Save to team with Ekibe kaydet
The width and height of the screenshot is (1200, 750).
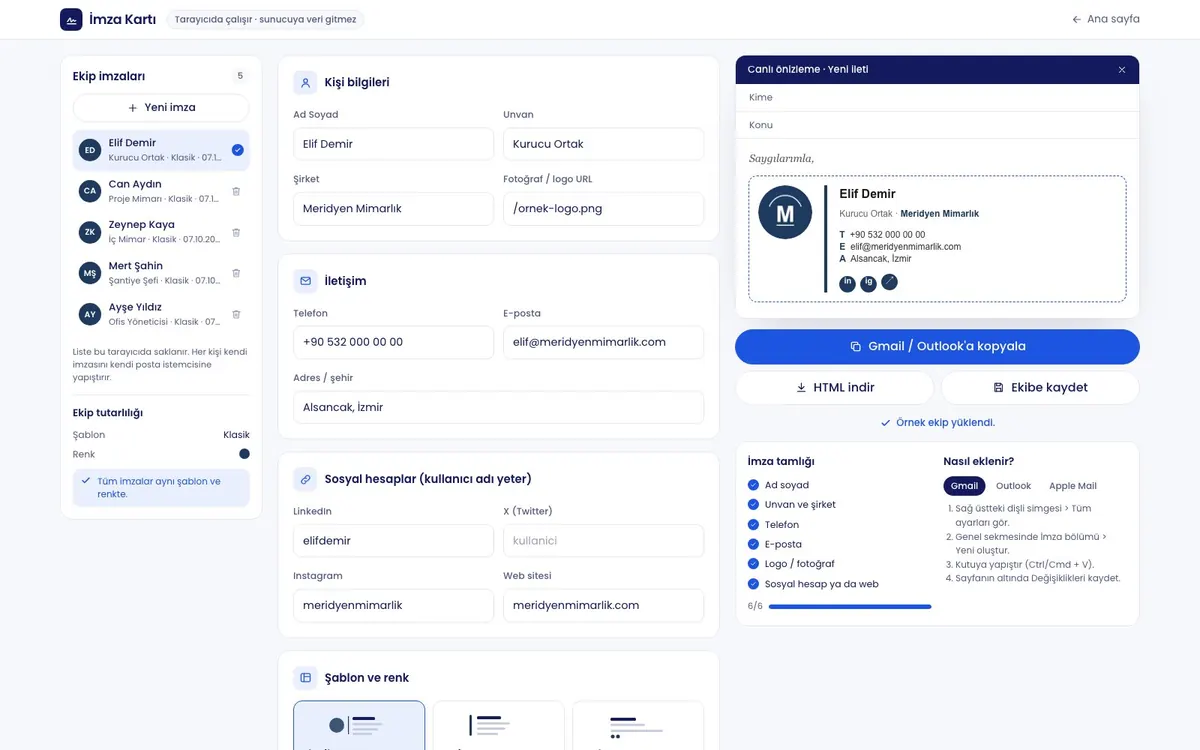tap(1040, 387)
